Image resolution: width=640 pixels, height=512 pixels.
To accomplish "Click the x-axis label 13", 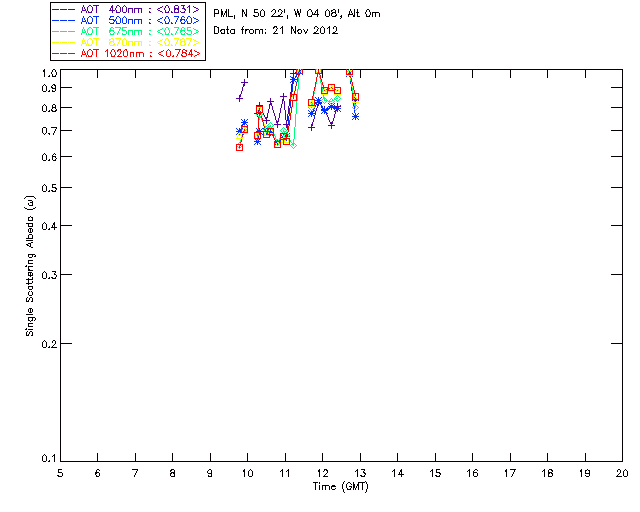I will point(360,473).
